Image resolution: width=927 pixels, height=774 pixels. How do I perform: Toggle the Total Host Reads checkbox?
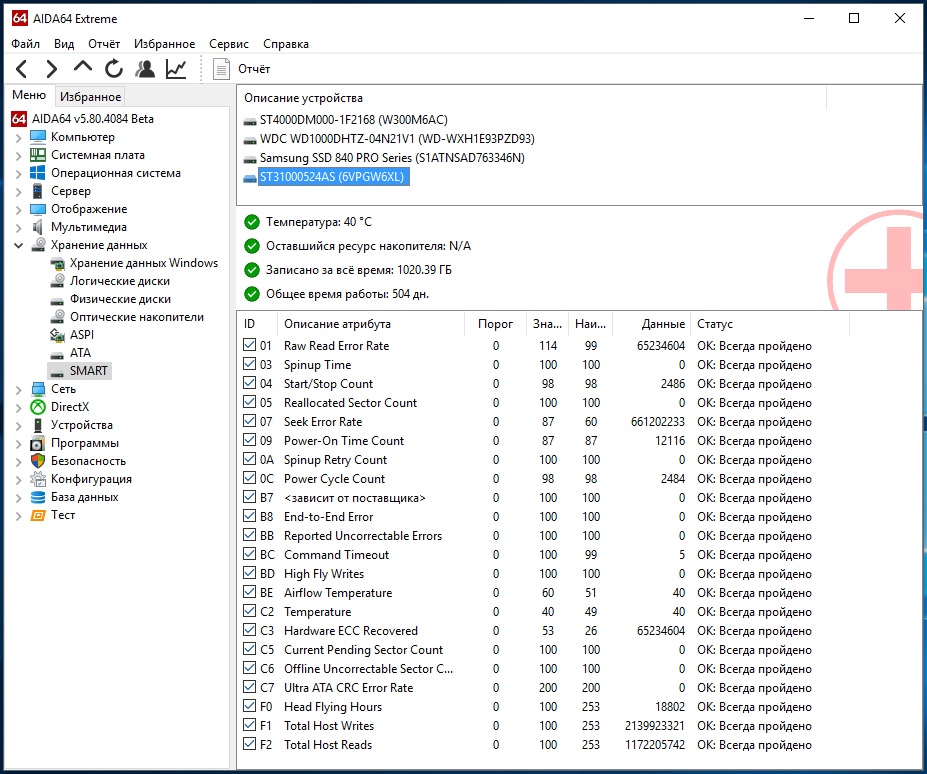click(x=249, y=744)
